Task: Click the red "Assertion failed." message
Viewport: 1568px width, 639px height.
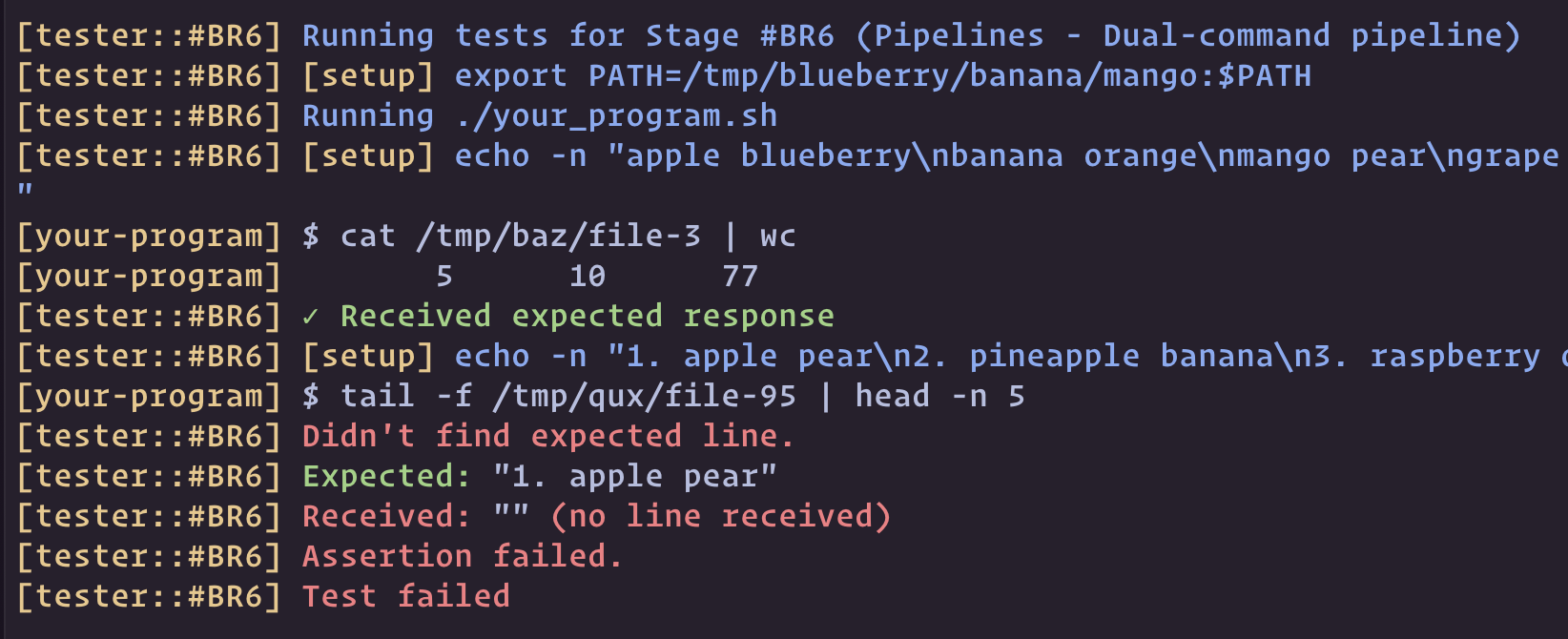Action: point(462,556)
